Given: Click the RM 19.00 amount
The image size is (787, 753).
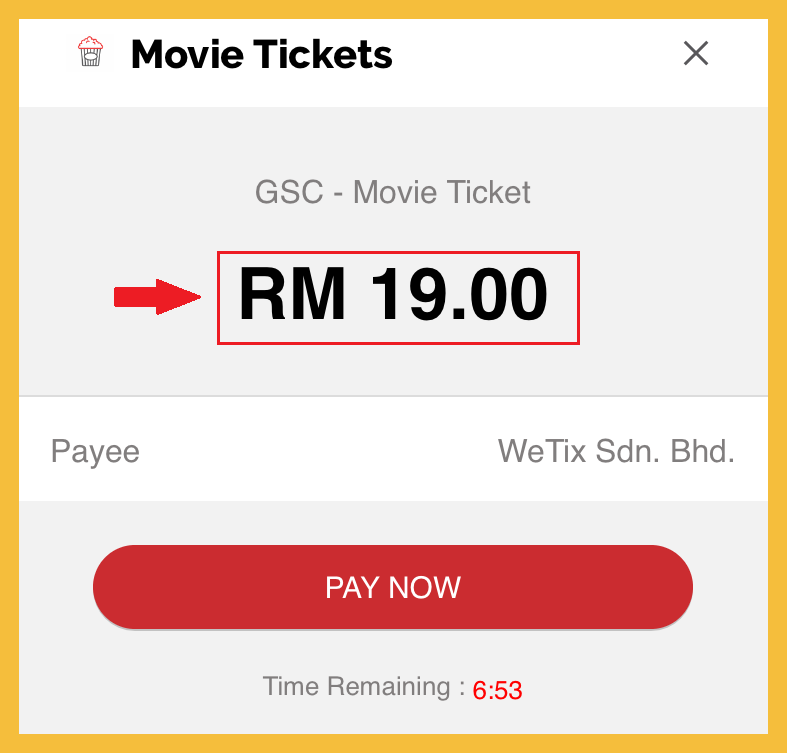Looking at the screenshot, I should coord(393,294).
